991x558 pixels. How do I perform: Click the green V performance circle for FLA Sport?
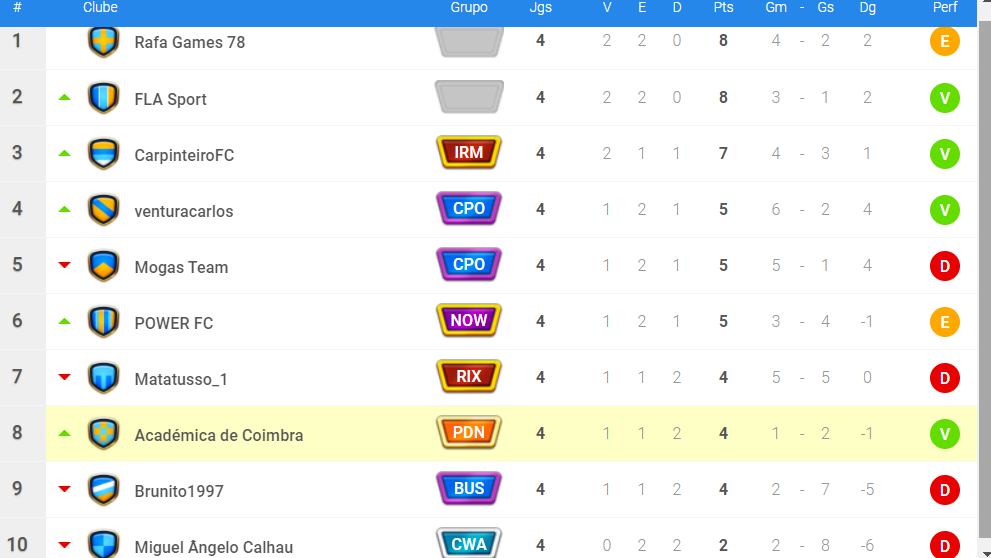945,98
